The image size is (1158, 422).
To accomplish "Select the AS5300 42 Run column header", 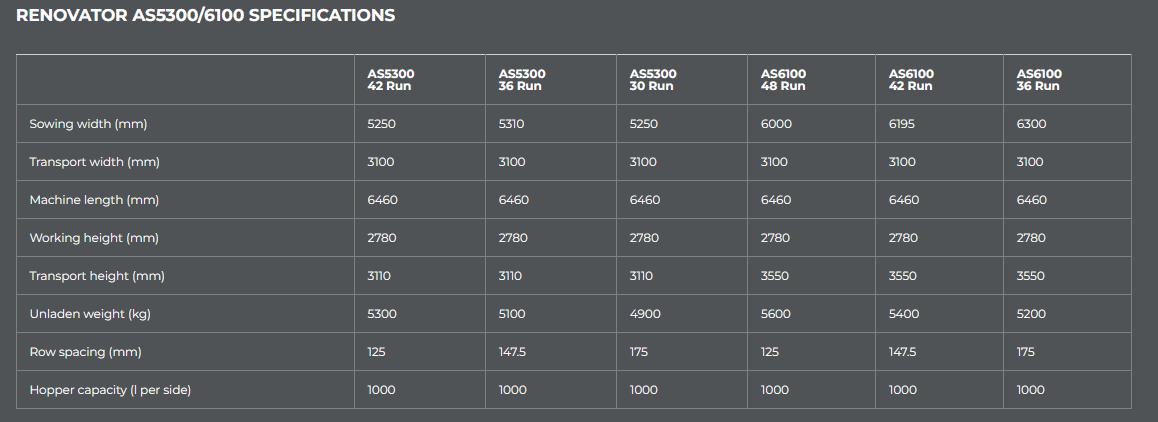I will click(390, 80).
